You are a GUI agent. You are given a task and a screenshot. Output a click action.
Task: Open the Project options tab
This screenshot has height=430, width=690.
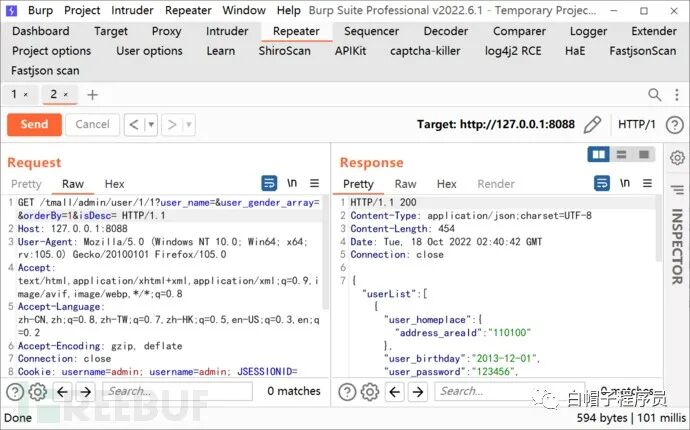(51, 51)
